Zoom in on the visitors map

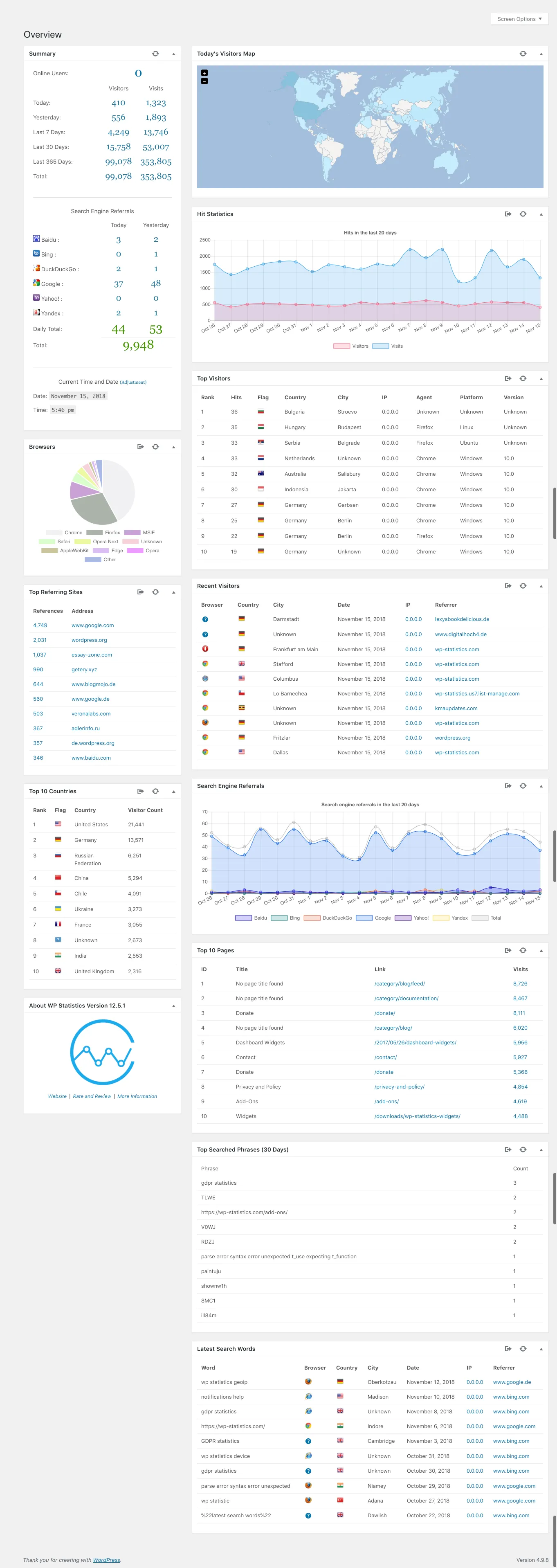point(204,73)
